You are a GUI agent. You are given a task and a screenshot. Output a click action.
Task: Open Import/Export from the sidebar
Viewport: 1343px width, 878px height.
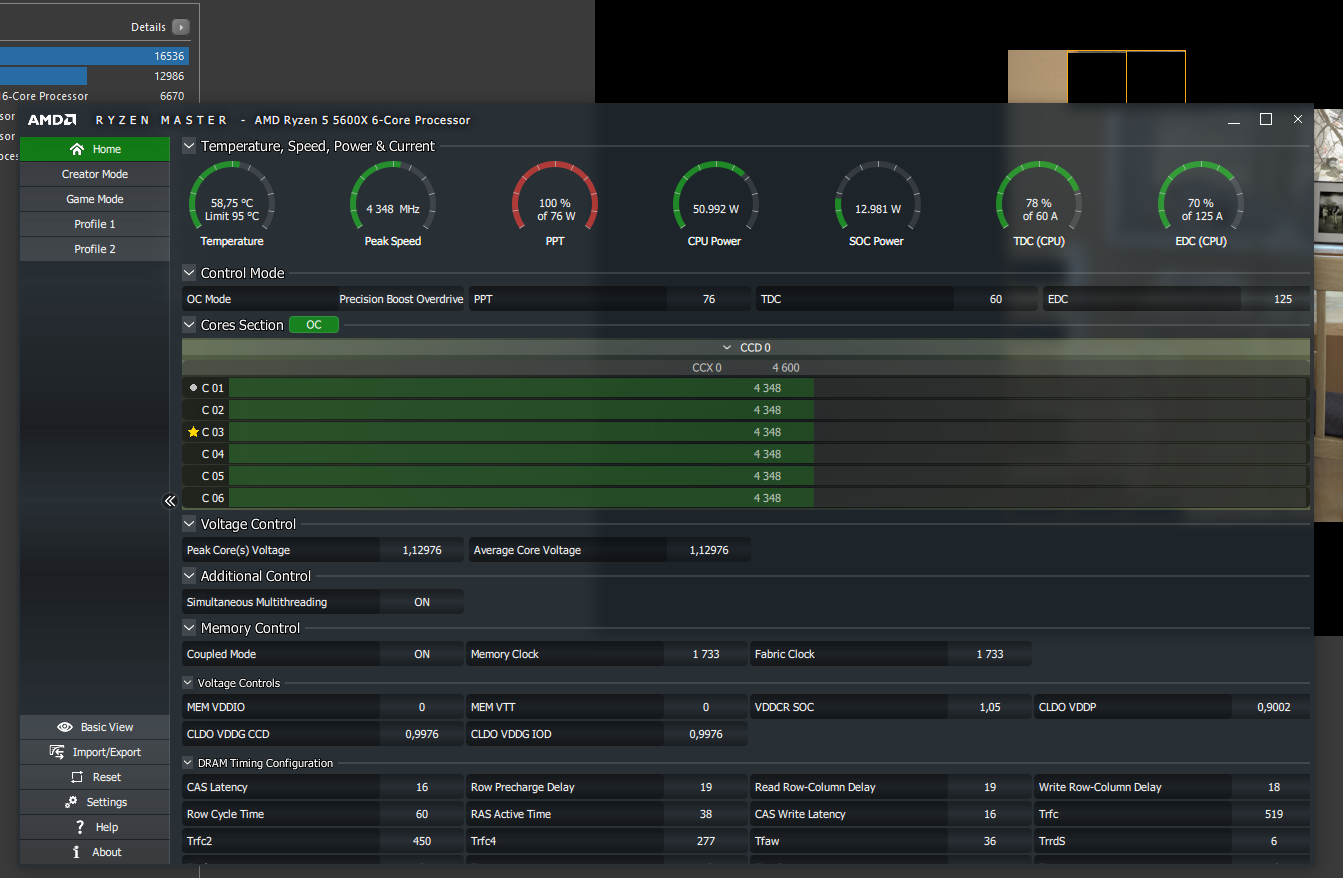[x=95, y=752]
